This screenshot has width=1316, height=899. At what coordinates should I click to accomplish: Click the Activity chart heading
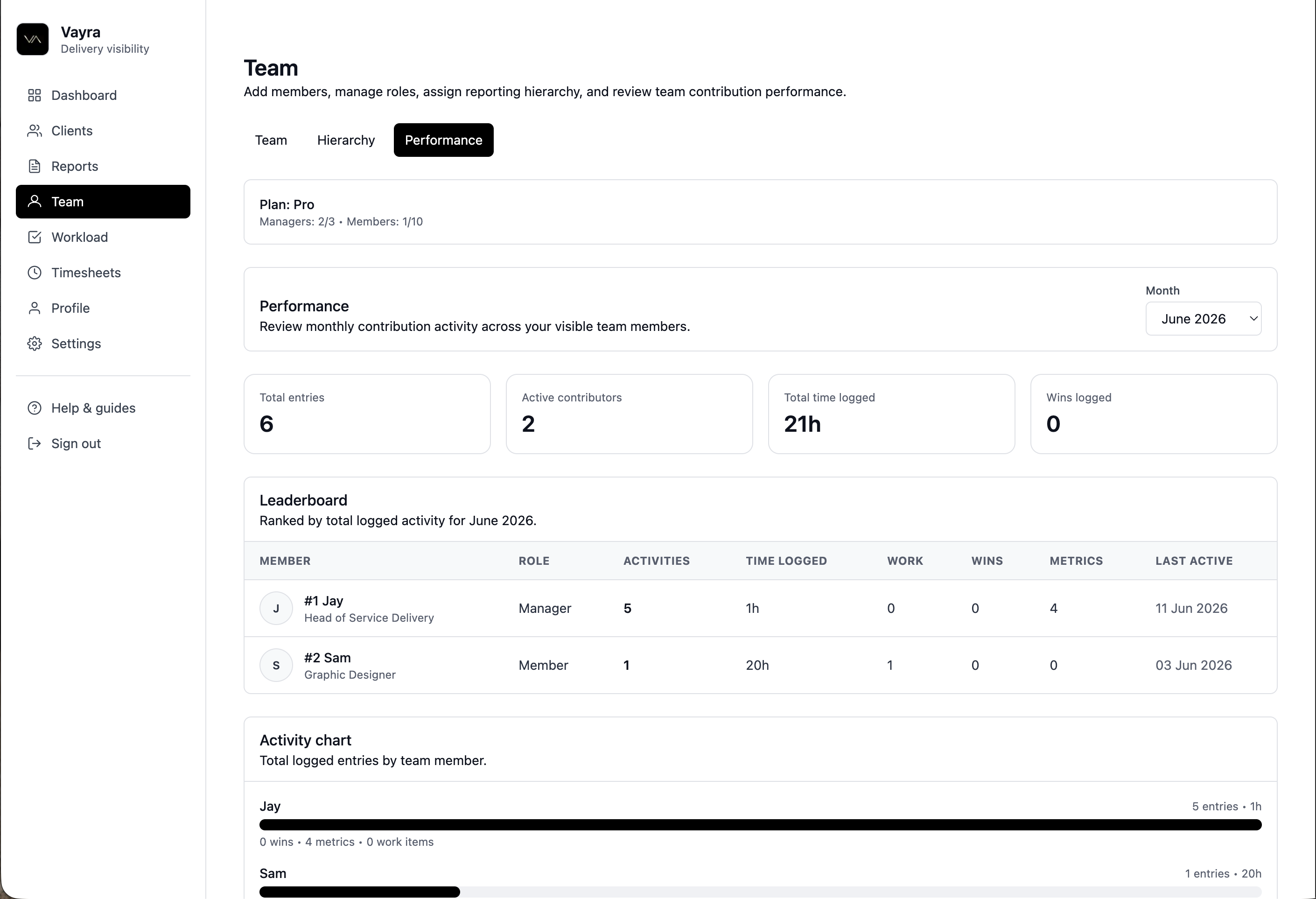[x=305, y=740]
